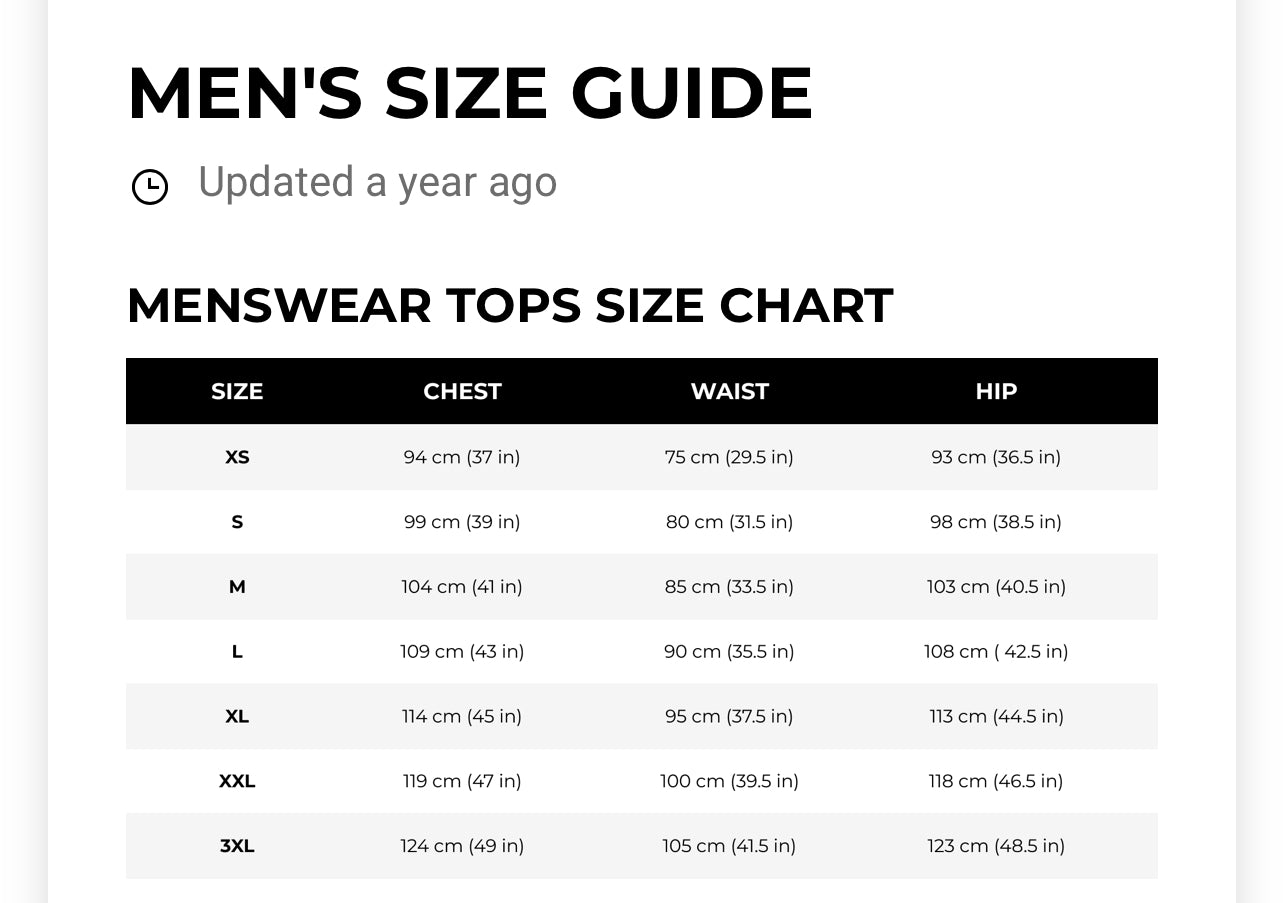Select the L size row label
The height and width of the screenshot is (903, 1284).
tap(237, 652)
